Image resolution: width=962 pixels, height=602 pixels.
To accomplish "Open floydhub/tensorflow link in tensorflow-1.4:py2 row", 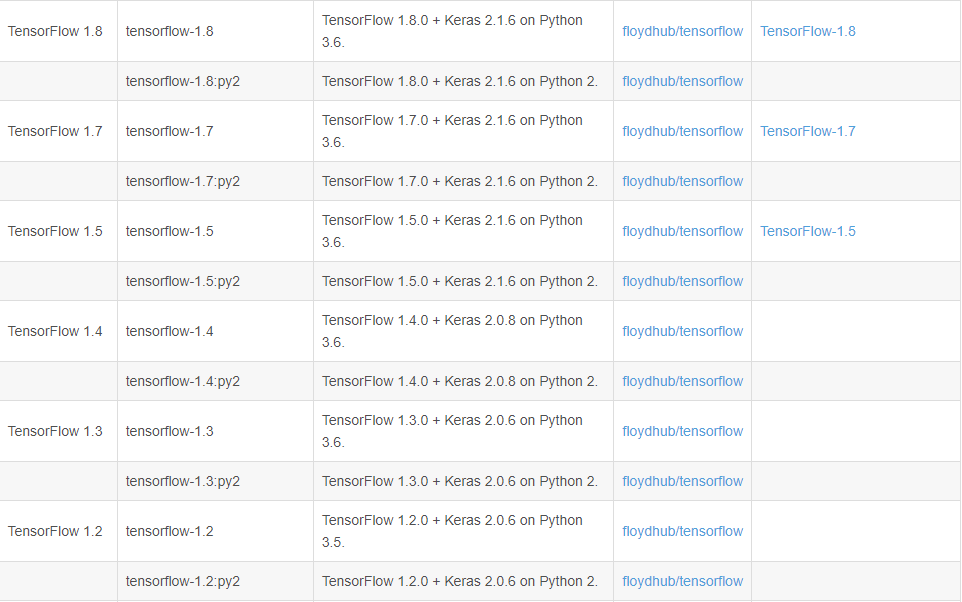I will pos(682,381).
